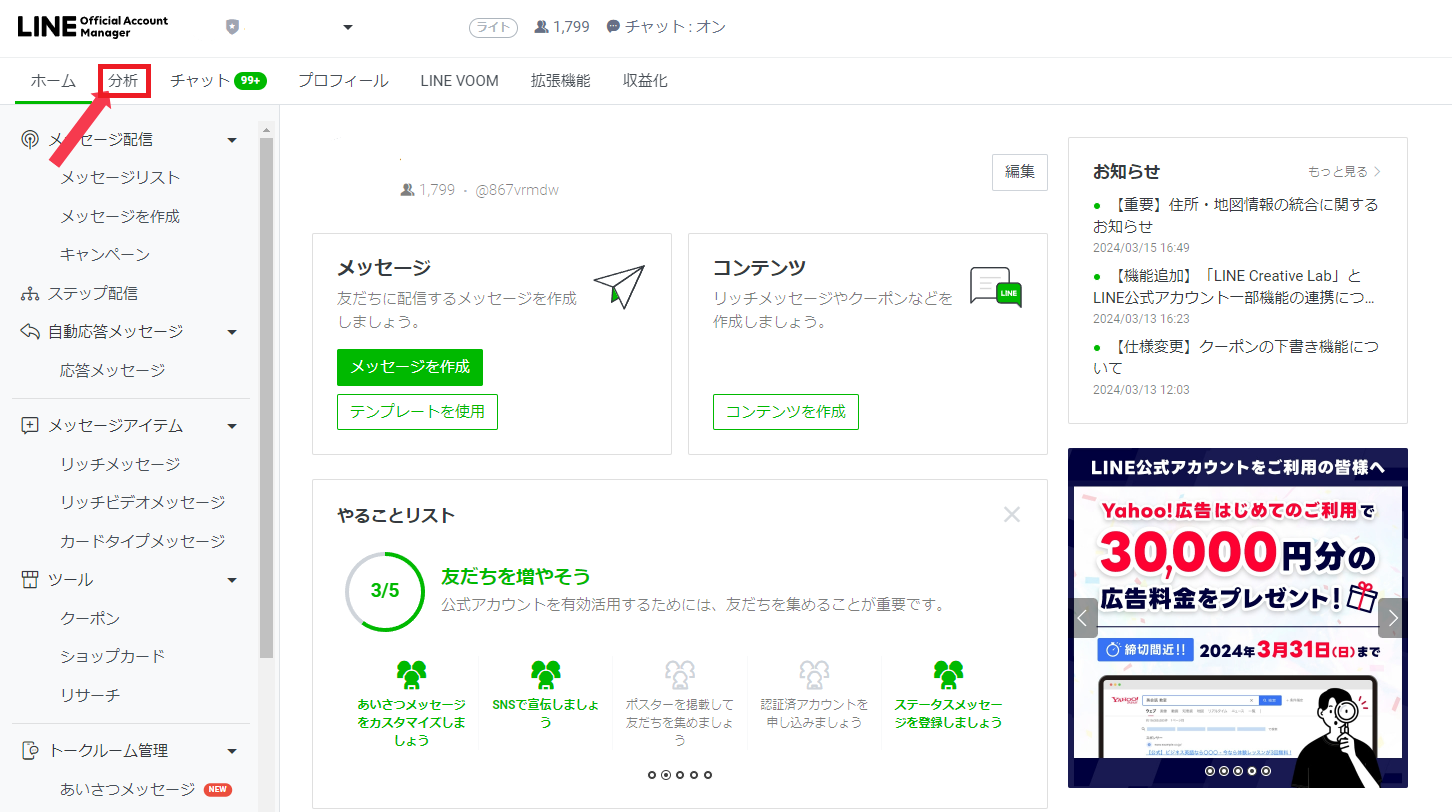The width and height of the screenshot is (1452, 812).
Task: Click the 3/5 progress circle
Action: click(x=385, y=591)
